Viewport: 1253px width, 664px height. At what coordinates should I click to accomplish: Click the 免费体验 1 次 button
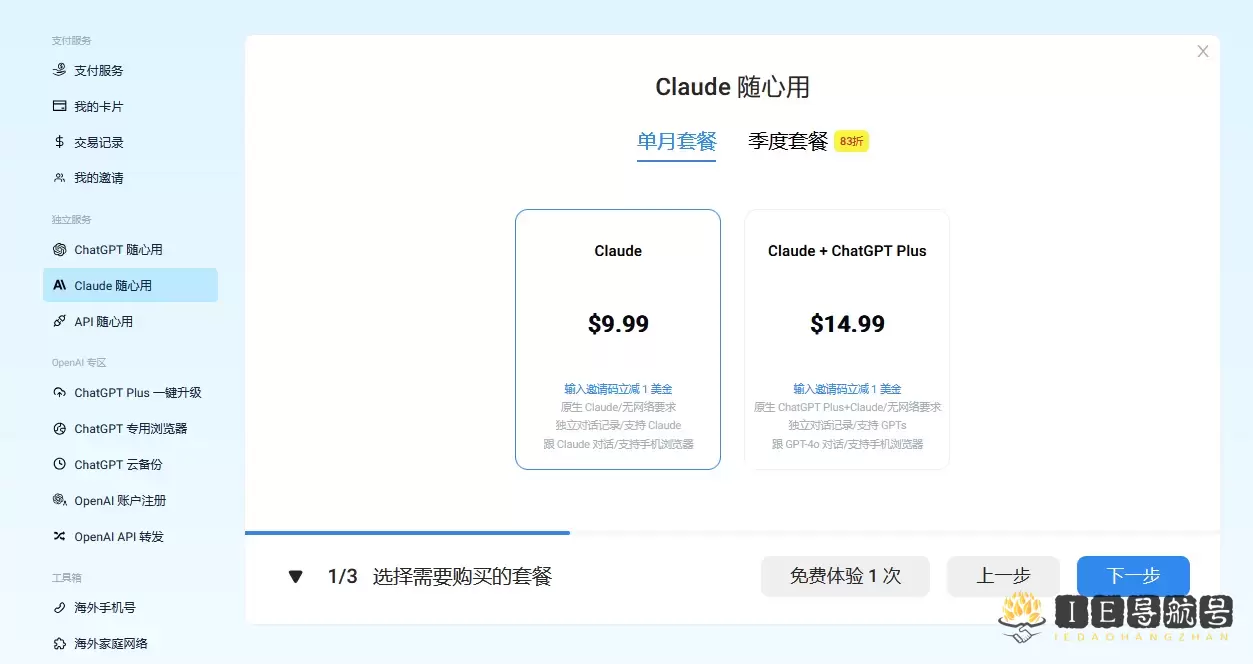845,576
